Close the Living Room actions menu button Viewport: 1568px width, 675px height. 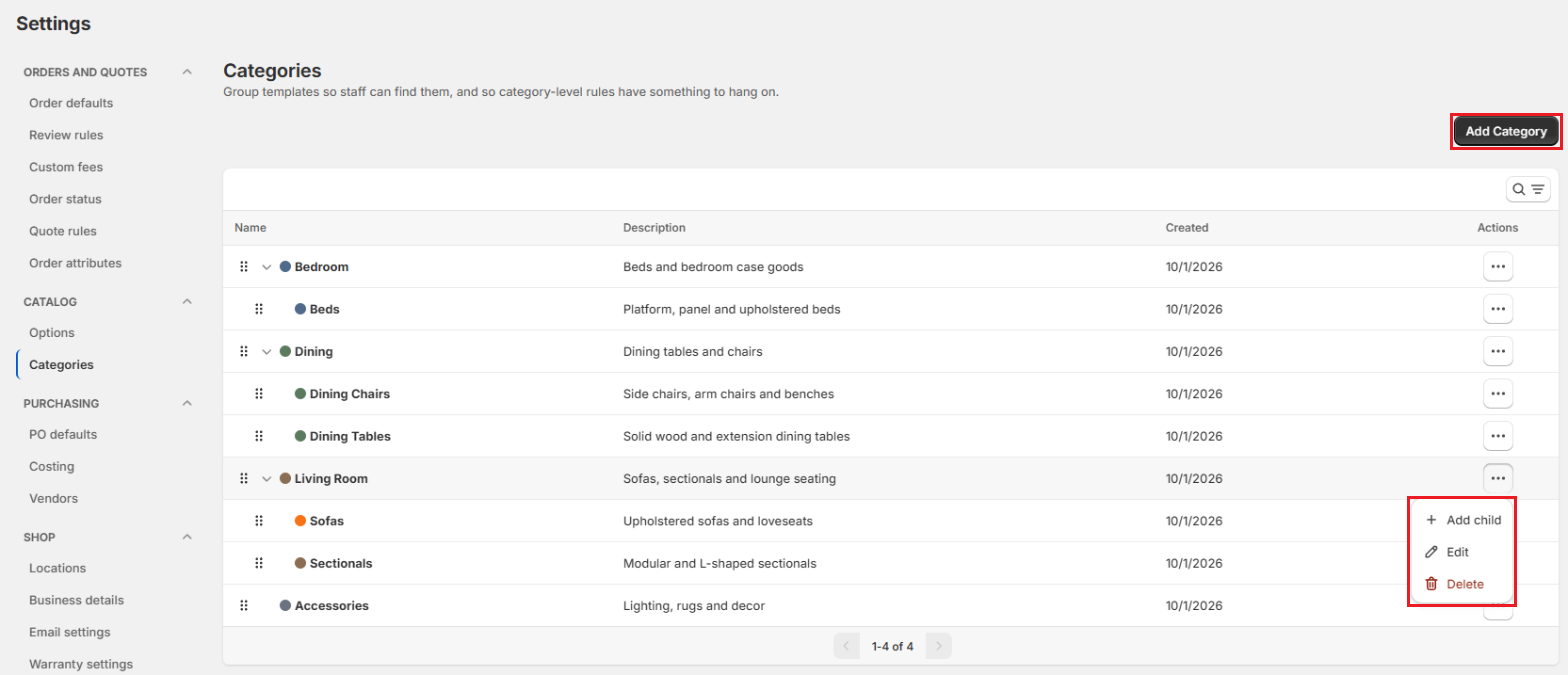click(1498, 479)
